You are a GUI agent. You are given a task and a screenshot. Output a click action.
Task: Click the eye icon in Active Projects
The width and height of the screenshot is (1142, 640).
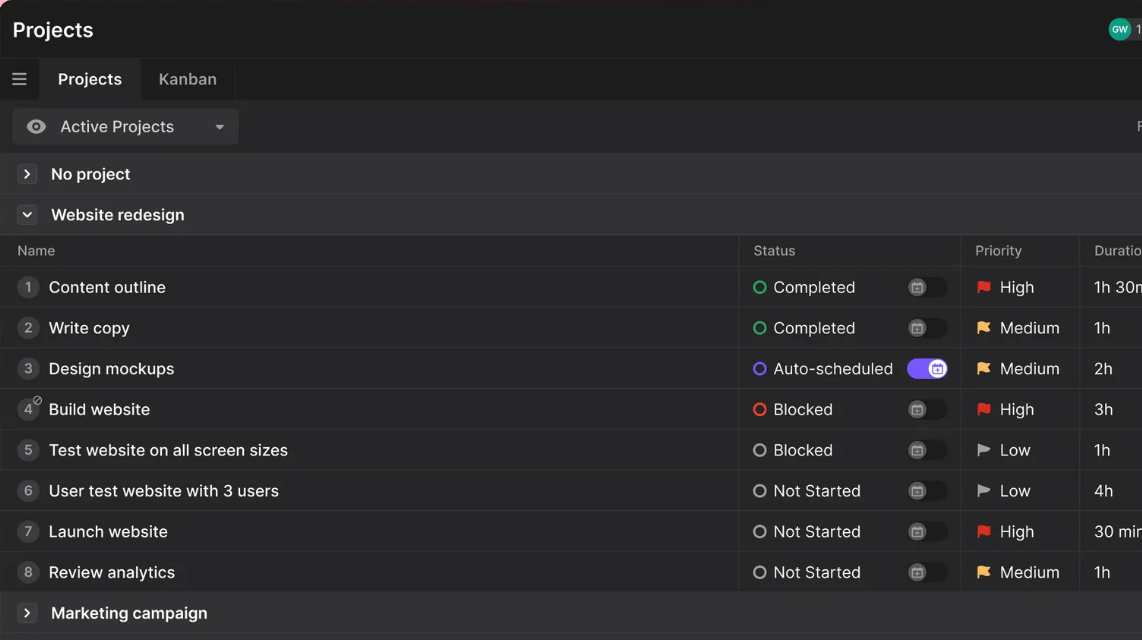coord(36,127)
